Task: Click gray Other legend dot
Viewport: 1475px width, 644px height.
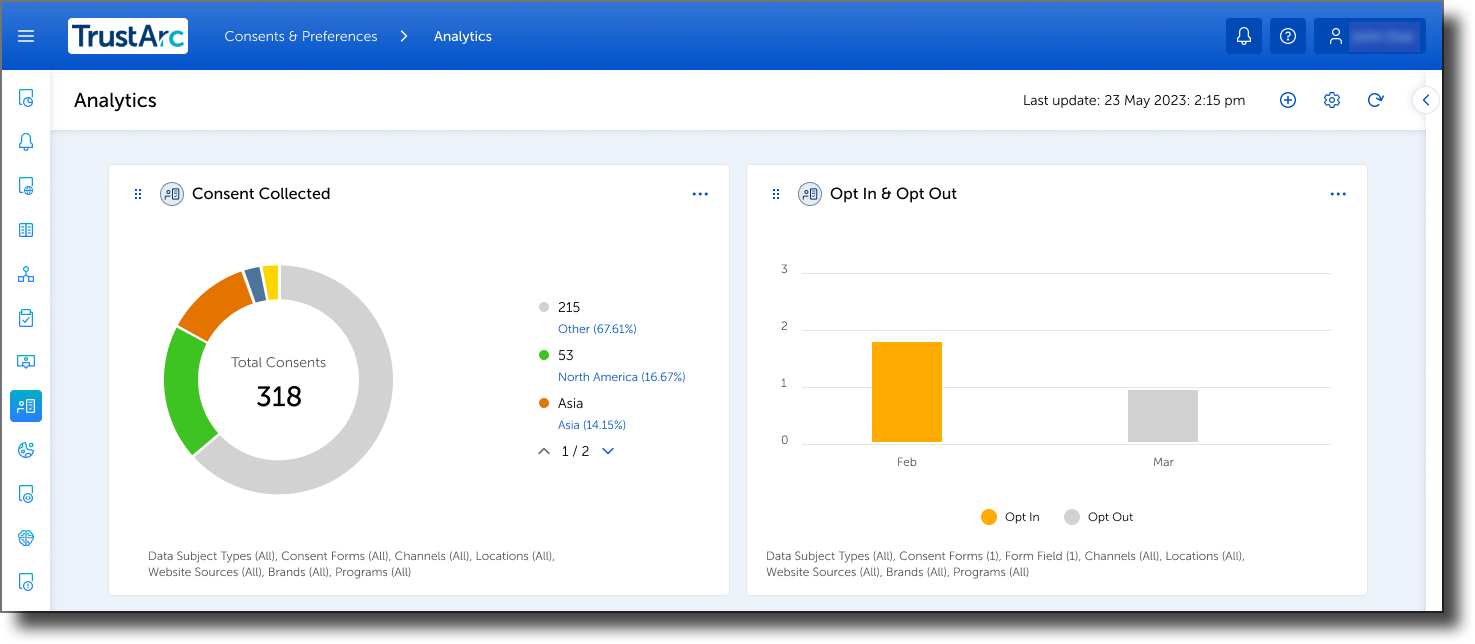Action: click(544, 307)
